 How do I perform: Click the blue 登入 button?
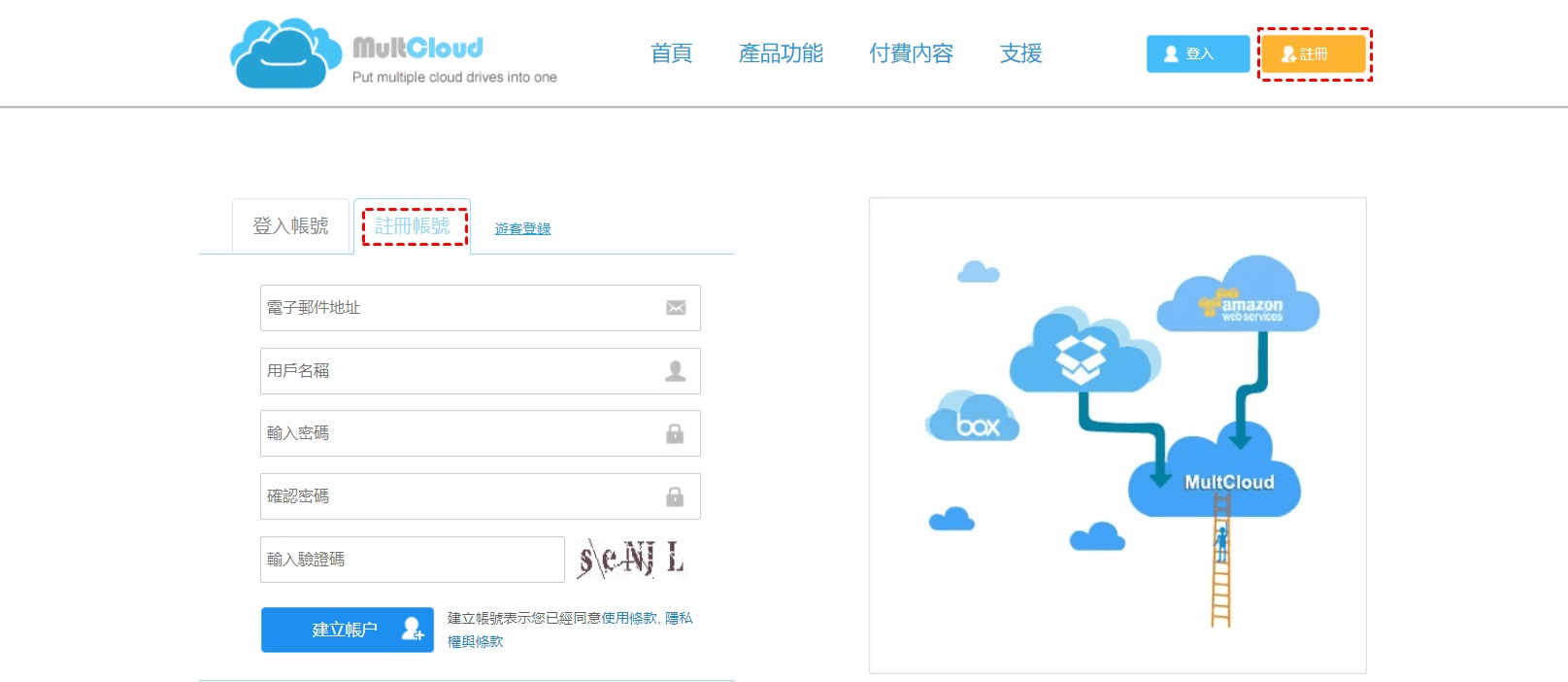tap(1198, 53)
